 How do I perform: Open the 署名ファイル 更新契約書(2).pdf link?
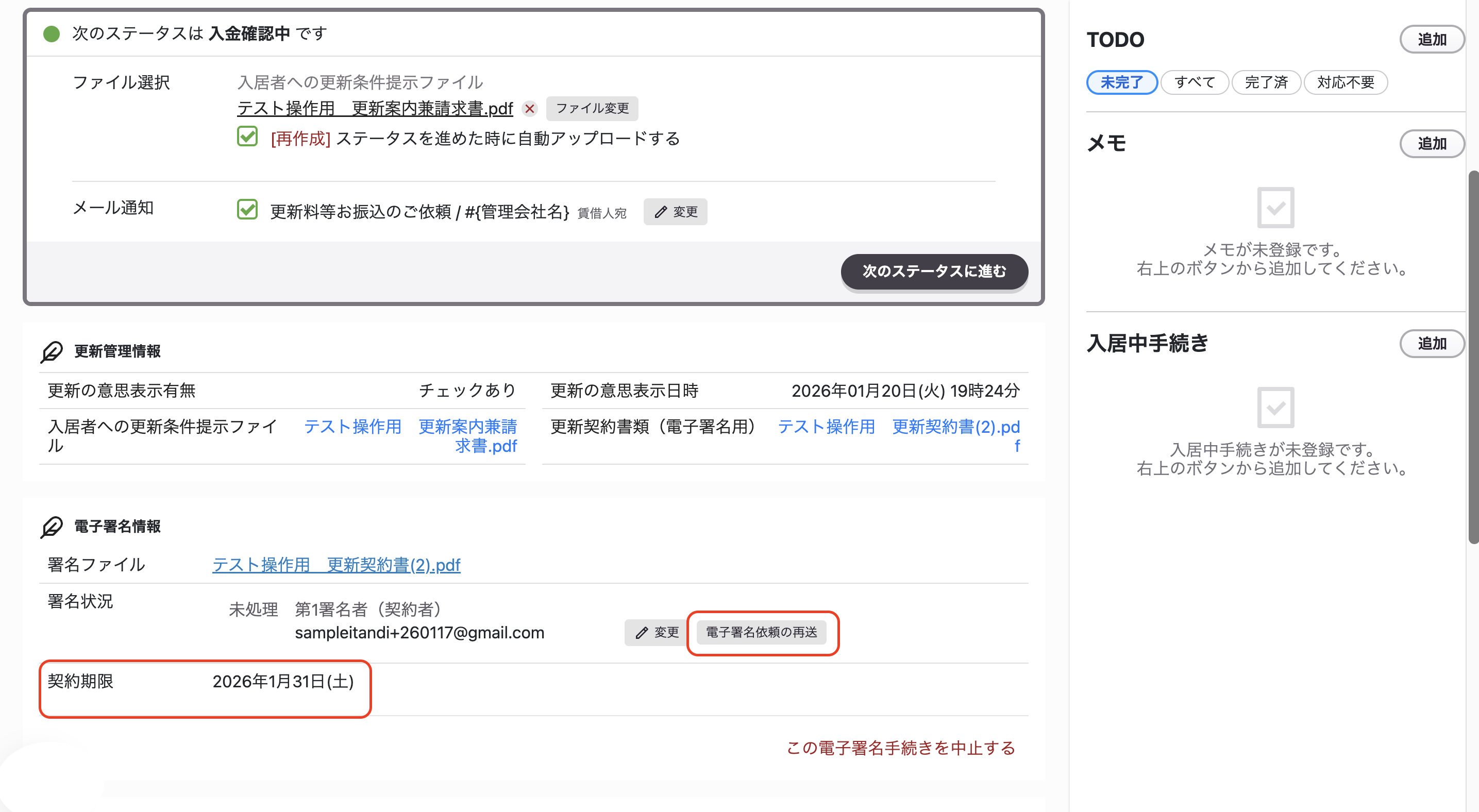point(337,565)
